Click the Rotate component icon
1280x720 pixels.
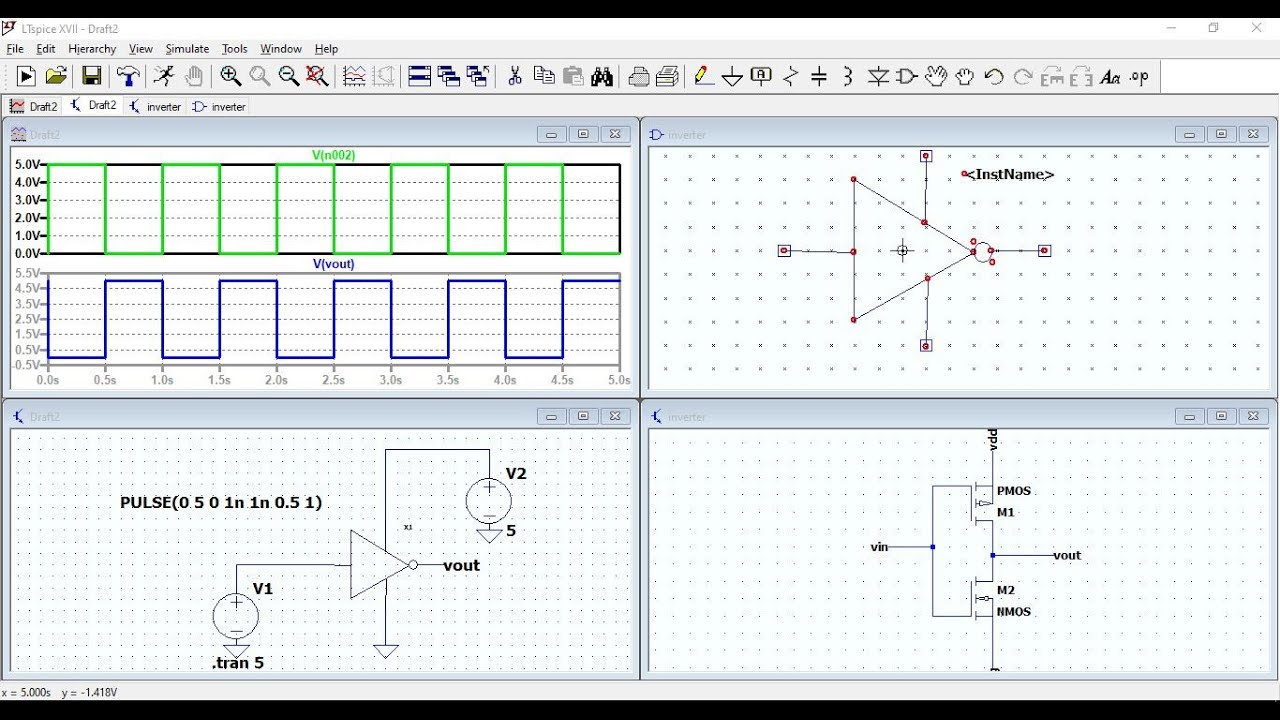pyautogui.click(x=1052, y=77)
